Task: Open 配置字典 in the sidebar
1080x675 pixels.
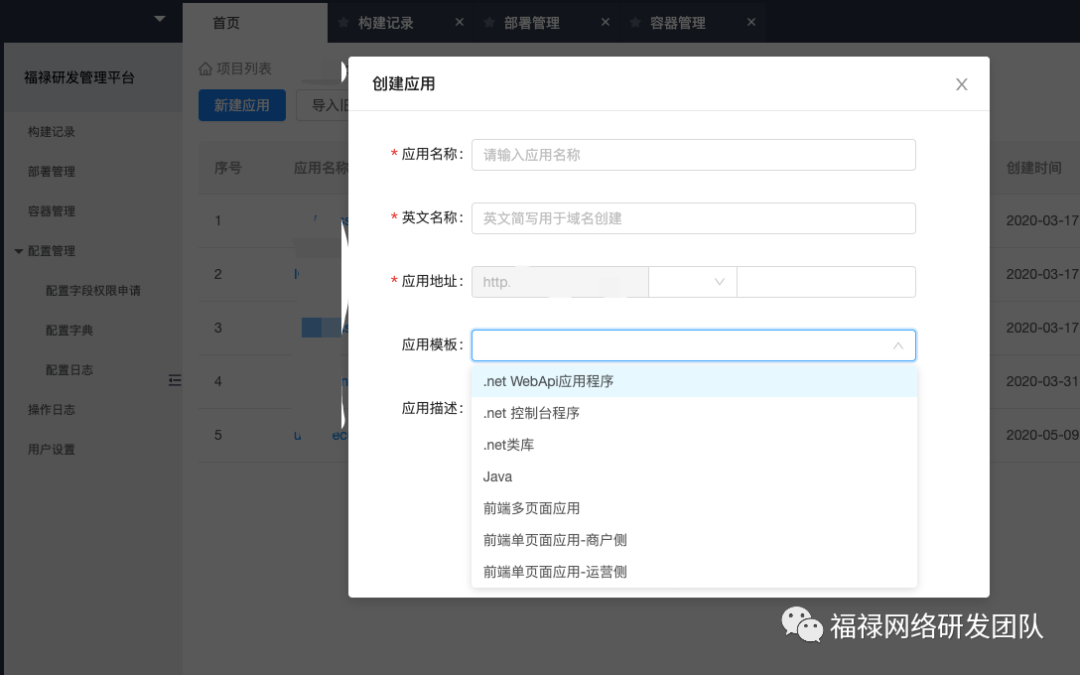Action: click(x=69, y=331)
